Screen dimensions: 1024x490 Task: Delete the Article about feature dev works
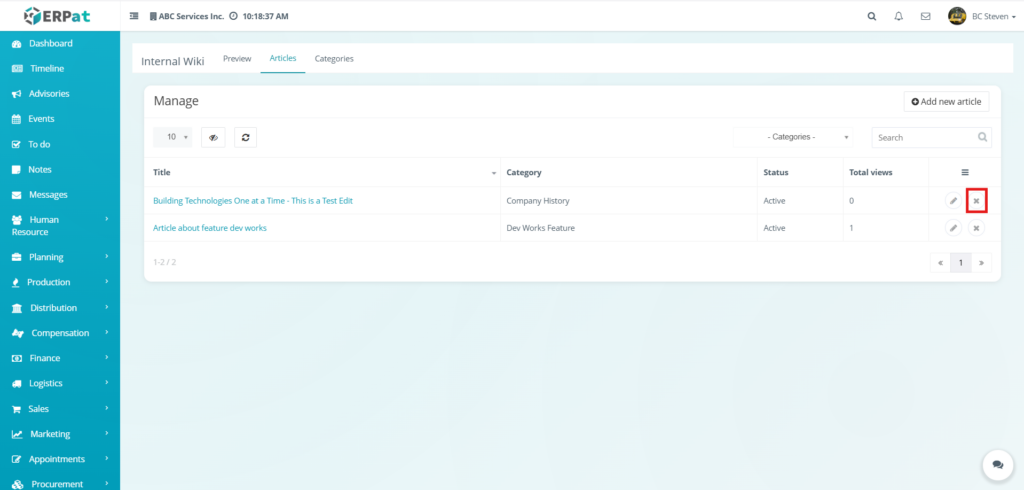coord(976,228)
